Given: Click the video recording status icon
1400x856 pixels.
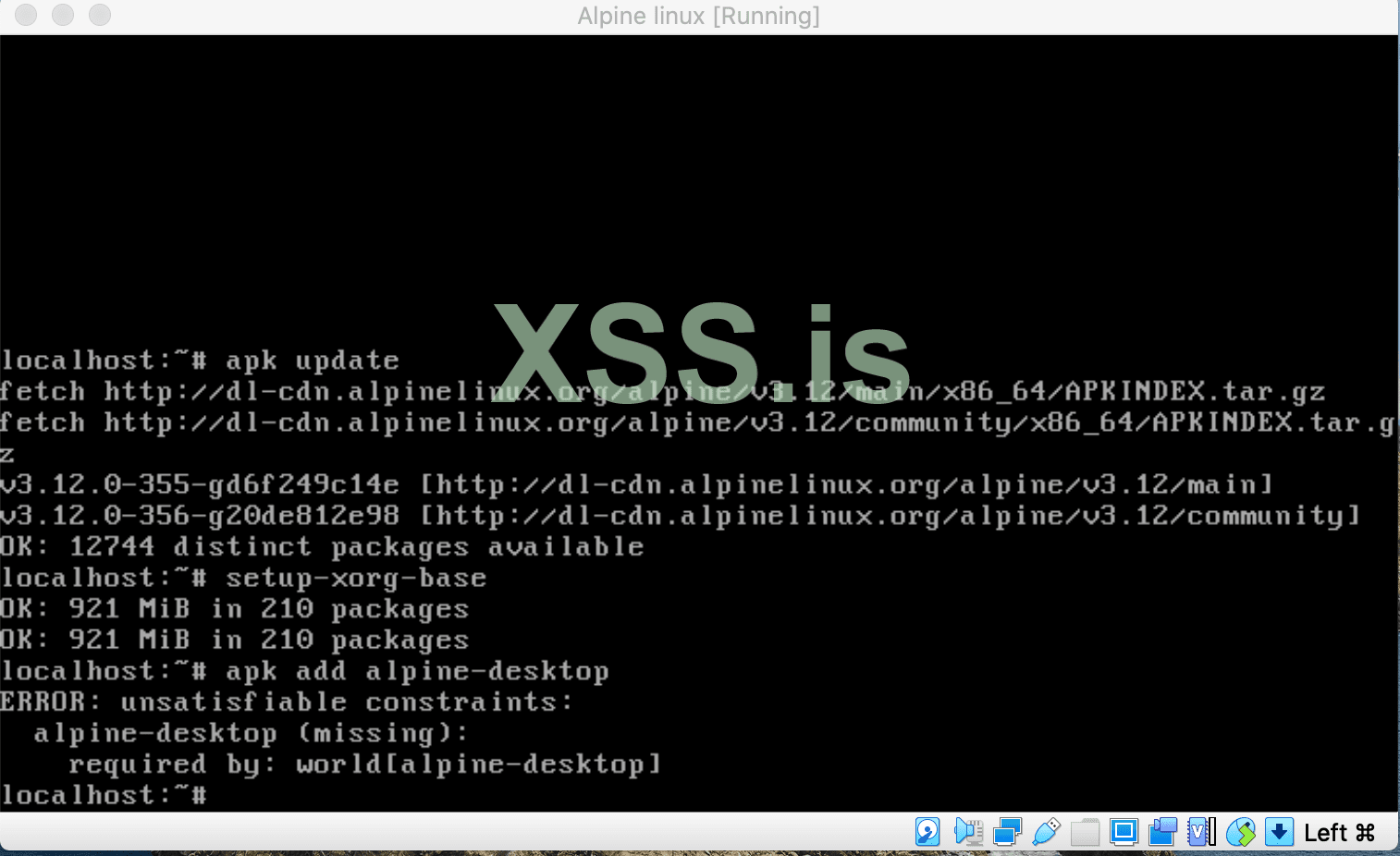Looking at the screenshot, I should coord(1162,832).
